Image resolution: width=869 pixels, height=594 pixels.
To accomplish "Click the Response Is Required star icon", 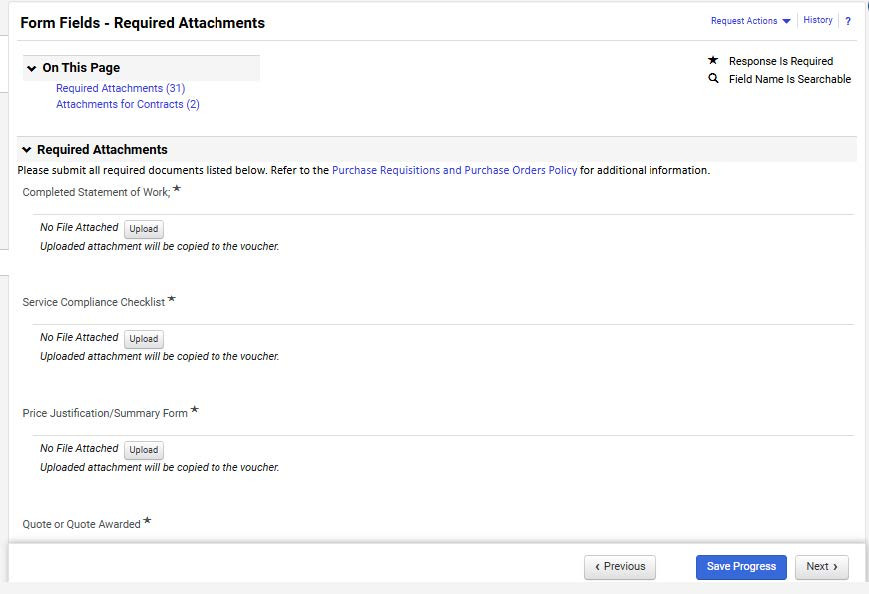I will click(x=713, y=60).
